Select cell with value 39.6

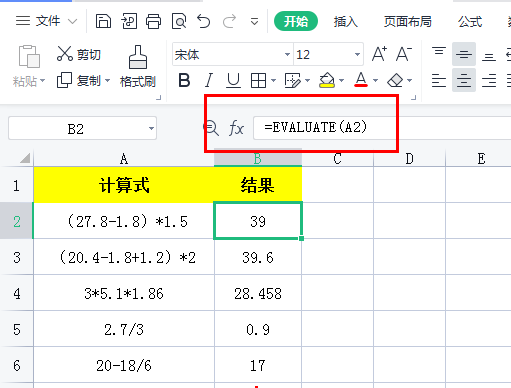tap(258, 257)
